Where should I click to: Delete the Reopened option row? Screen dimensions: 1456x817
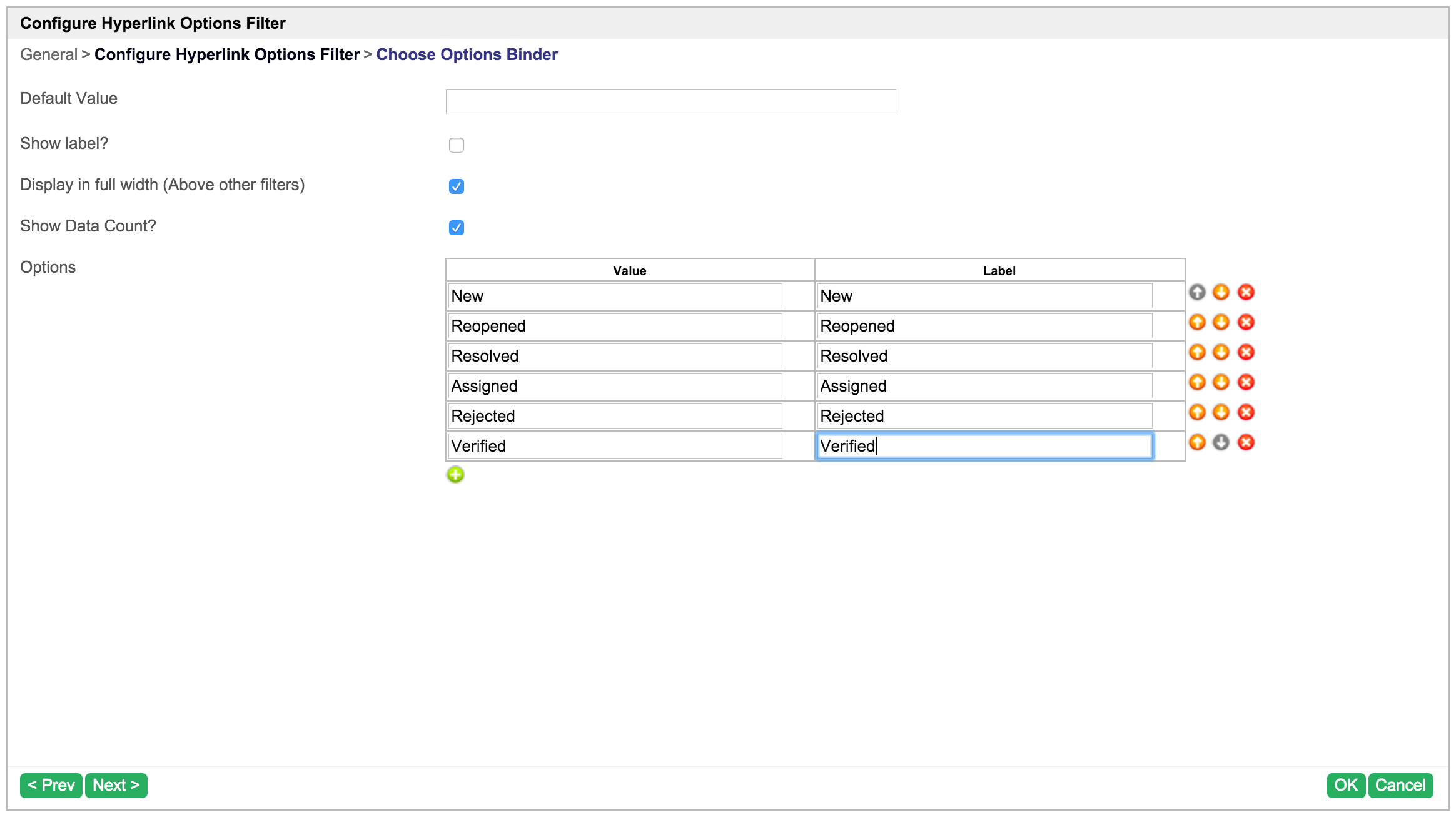(1246, 322)
